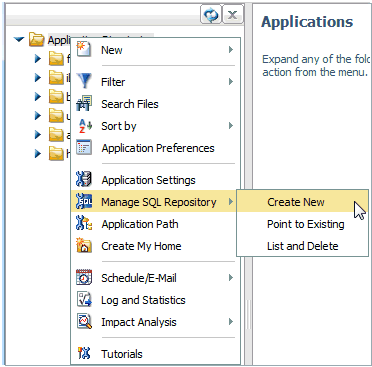Choose Point to Existing repository option
Viewport: 372px width, 367px height.
pos(305,224)
